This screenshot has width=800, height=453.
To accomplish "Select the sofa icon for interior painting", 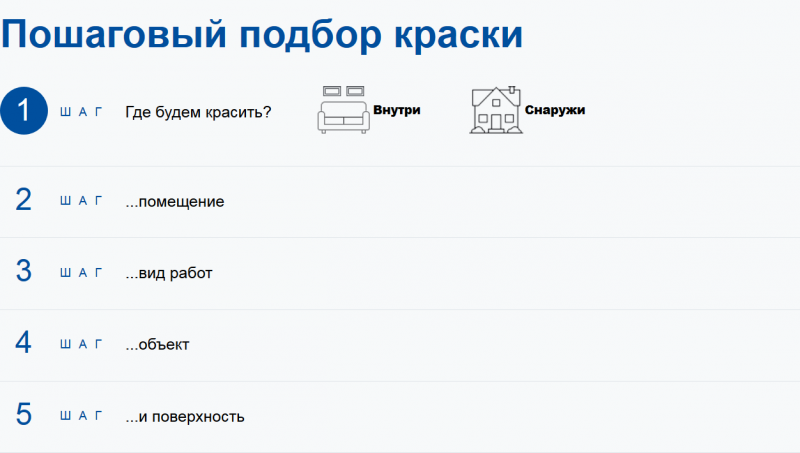I will (x=343, y=110).
